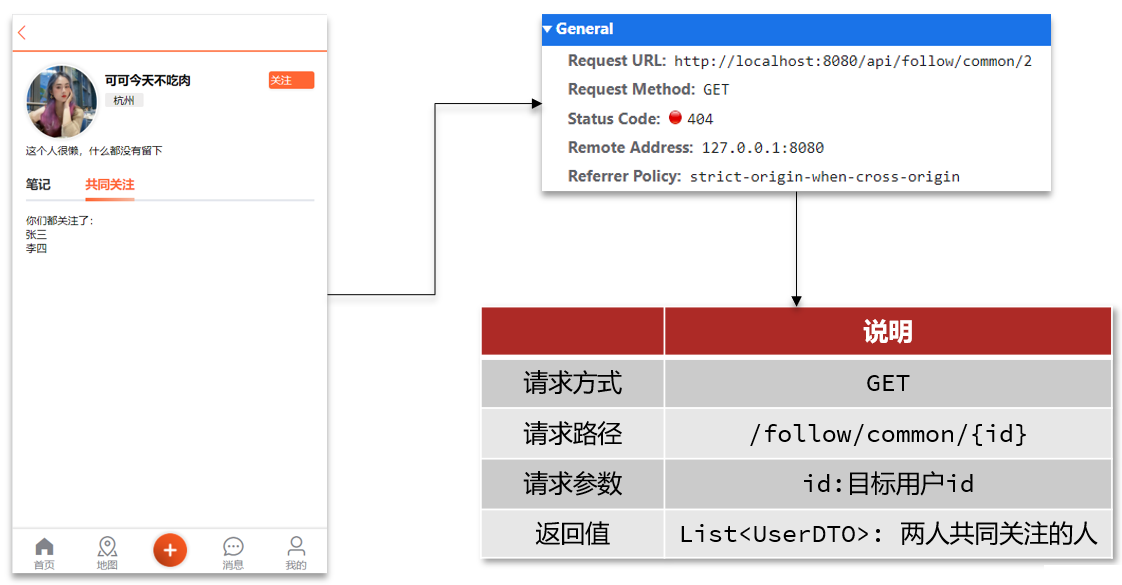
Task: Click the Request Method GET value
Action: [716, 90]
